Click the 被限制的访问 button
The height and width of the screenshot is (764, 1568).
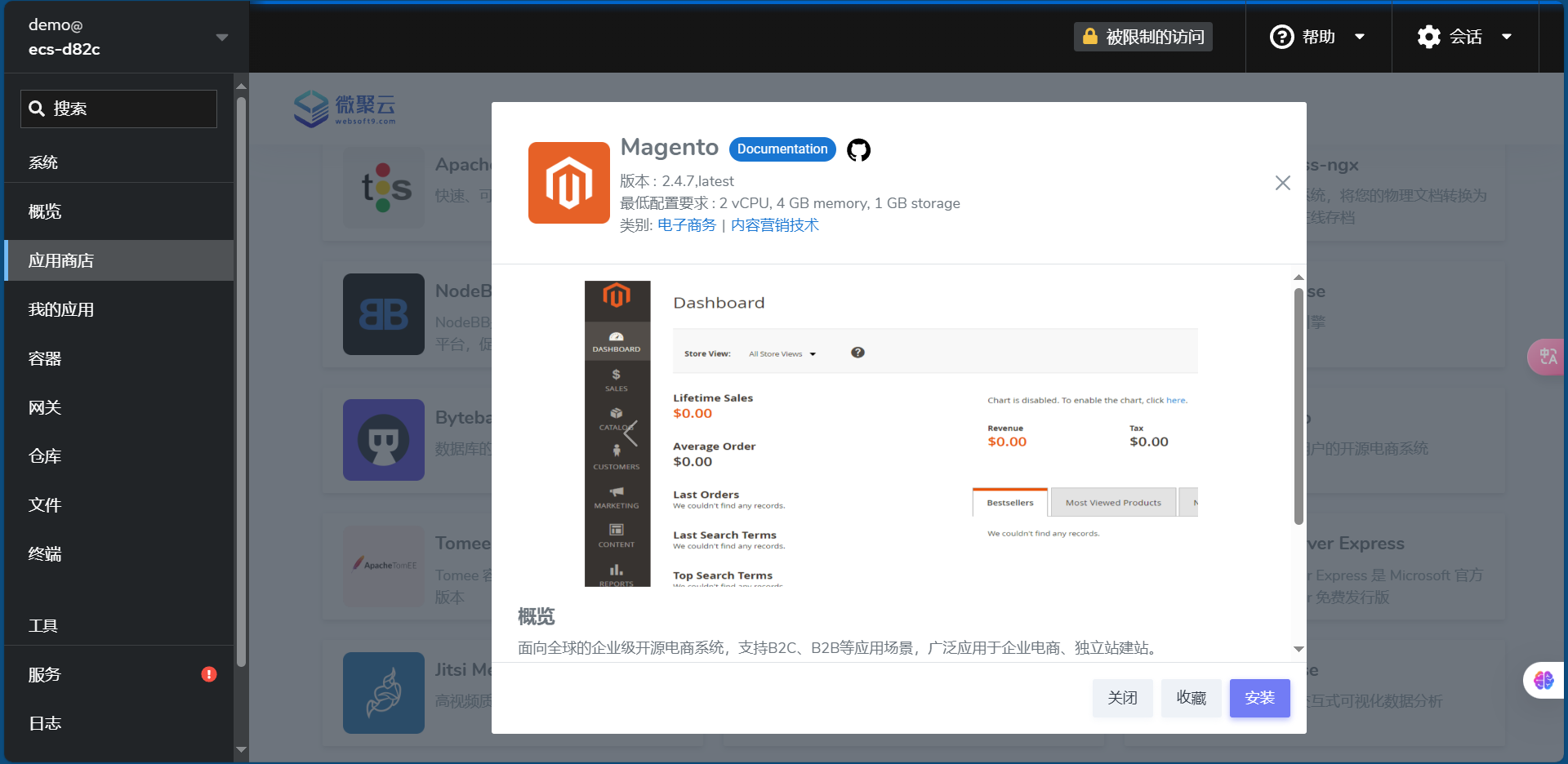tap(1143, 37)
